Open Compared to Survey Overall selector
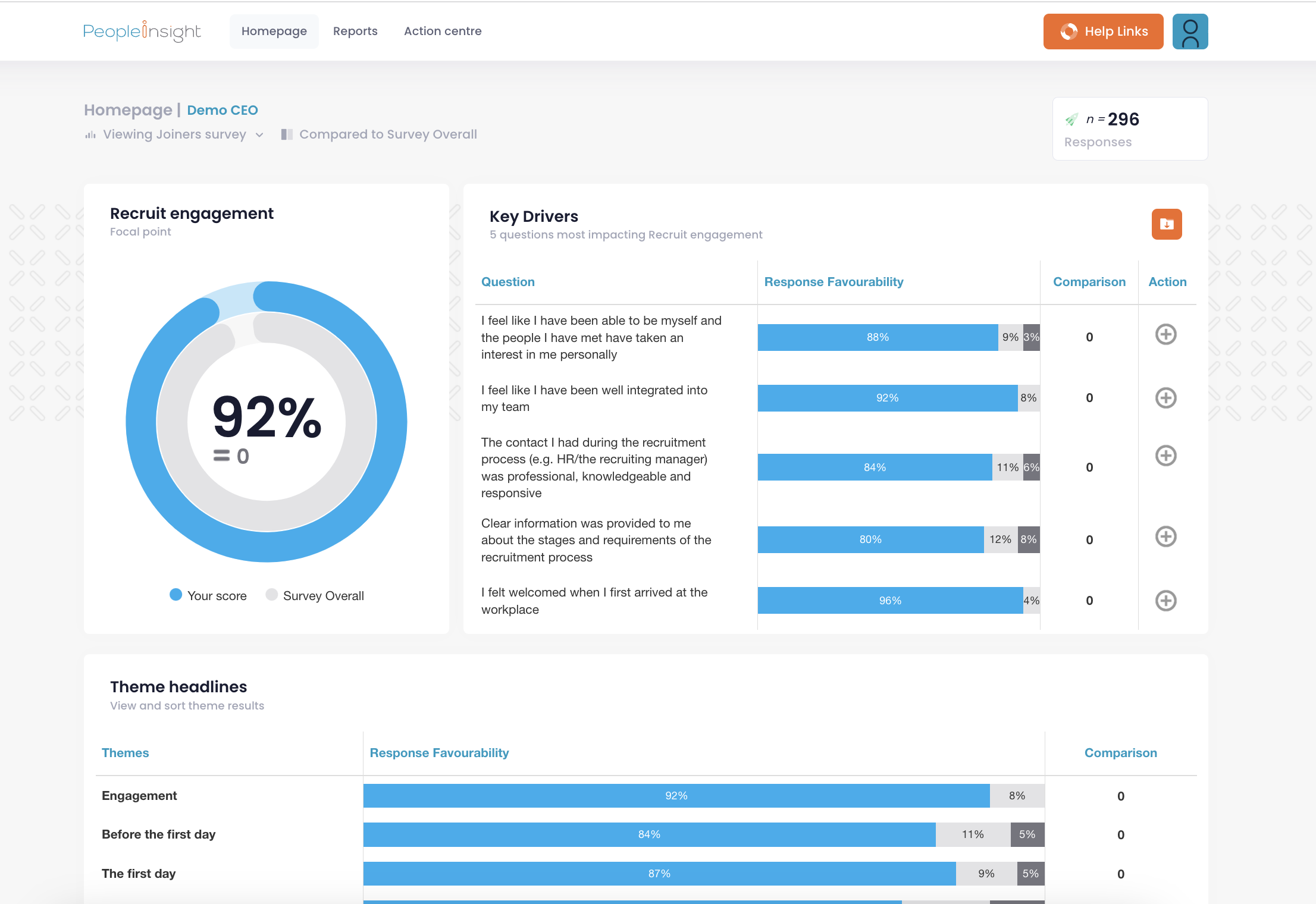The image size is (1316, 904). pos(380,134)
